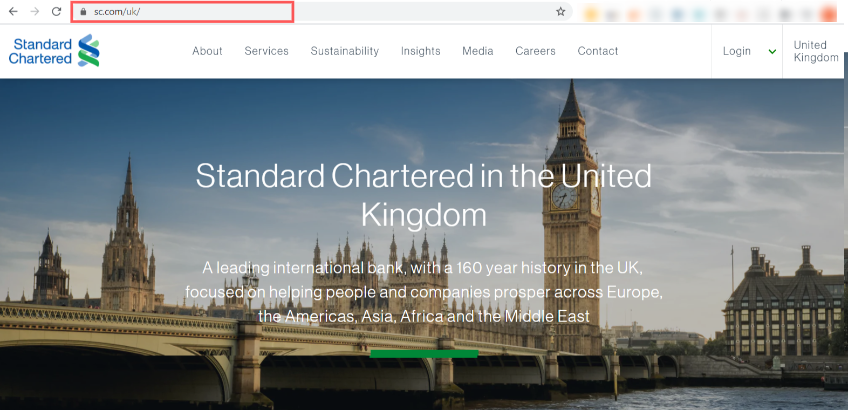Open the Services menu

tap(267, 51)
